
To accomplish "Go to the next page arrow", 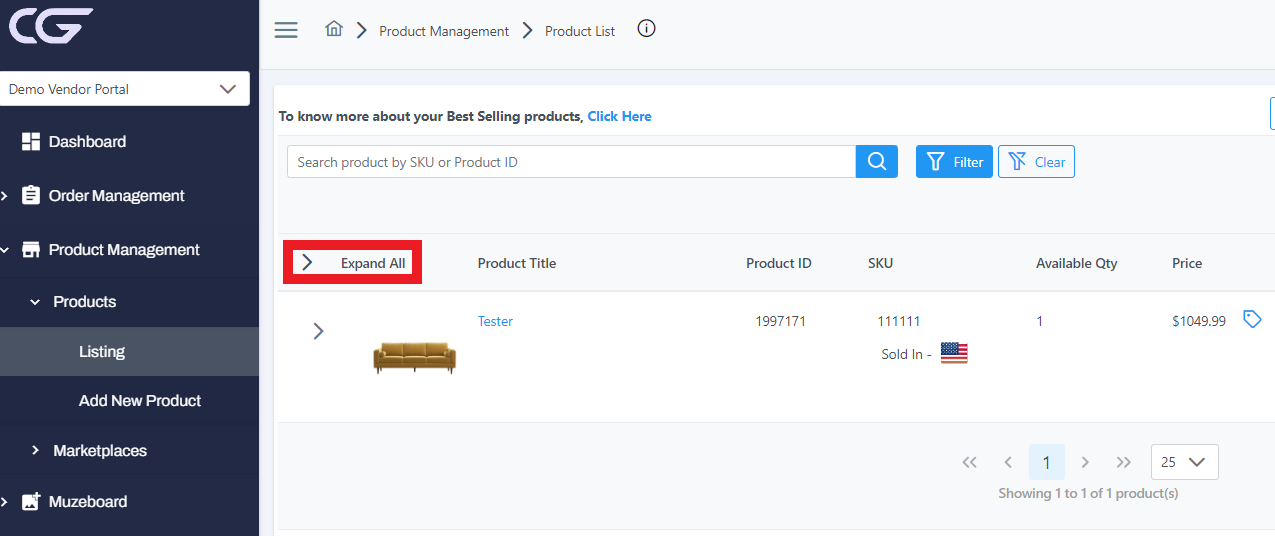I will click(x=1085, y=462).
